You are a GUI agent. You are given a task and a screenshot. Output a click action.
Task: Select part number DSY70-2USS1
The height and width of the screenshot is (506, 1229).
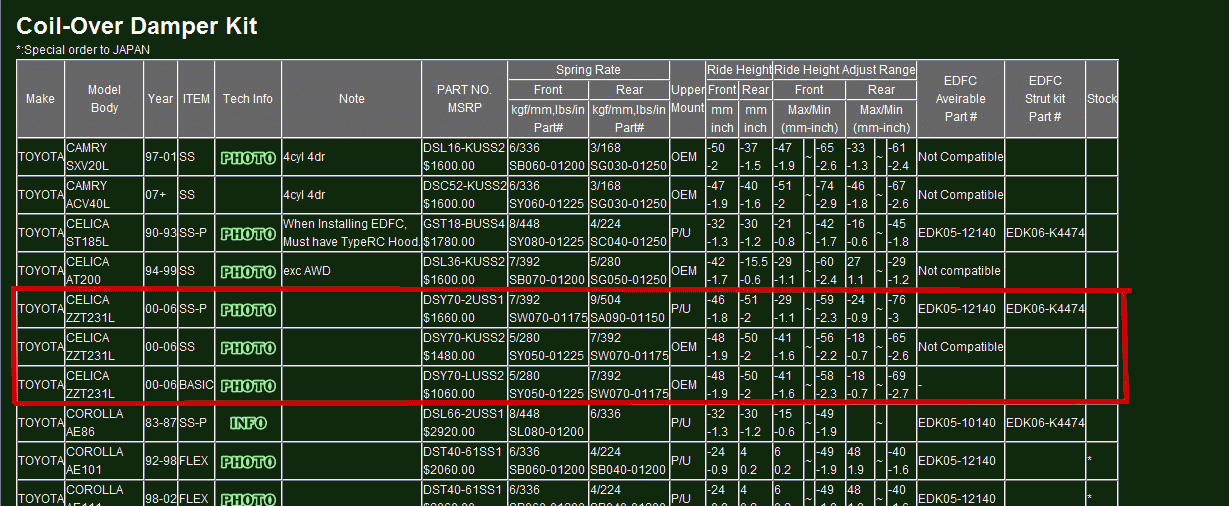click(x=464, y=299)
